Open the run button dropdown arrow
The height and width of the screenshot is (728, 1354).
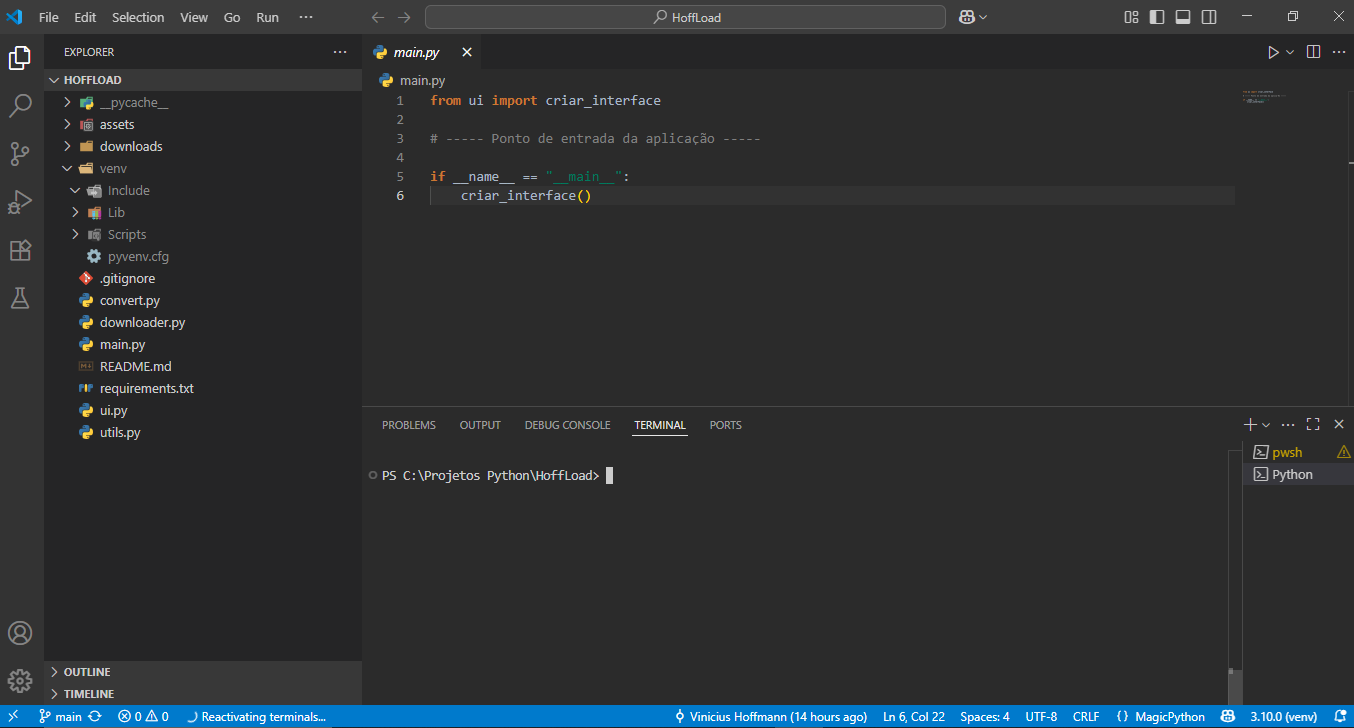click(1290, 52)
